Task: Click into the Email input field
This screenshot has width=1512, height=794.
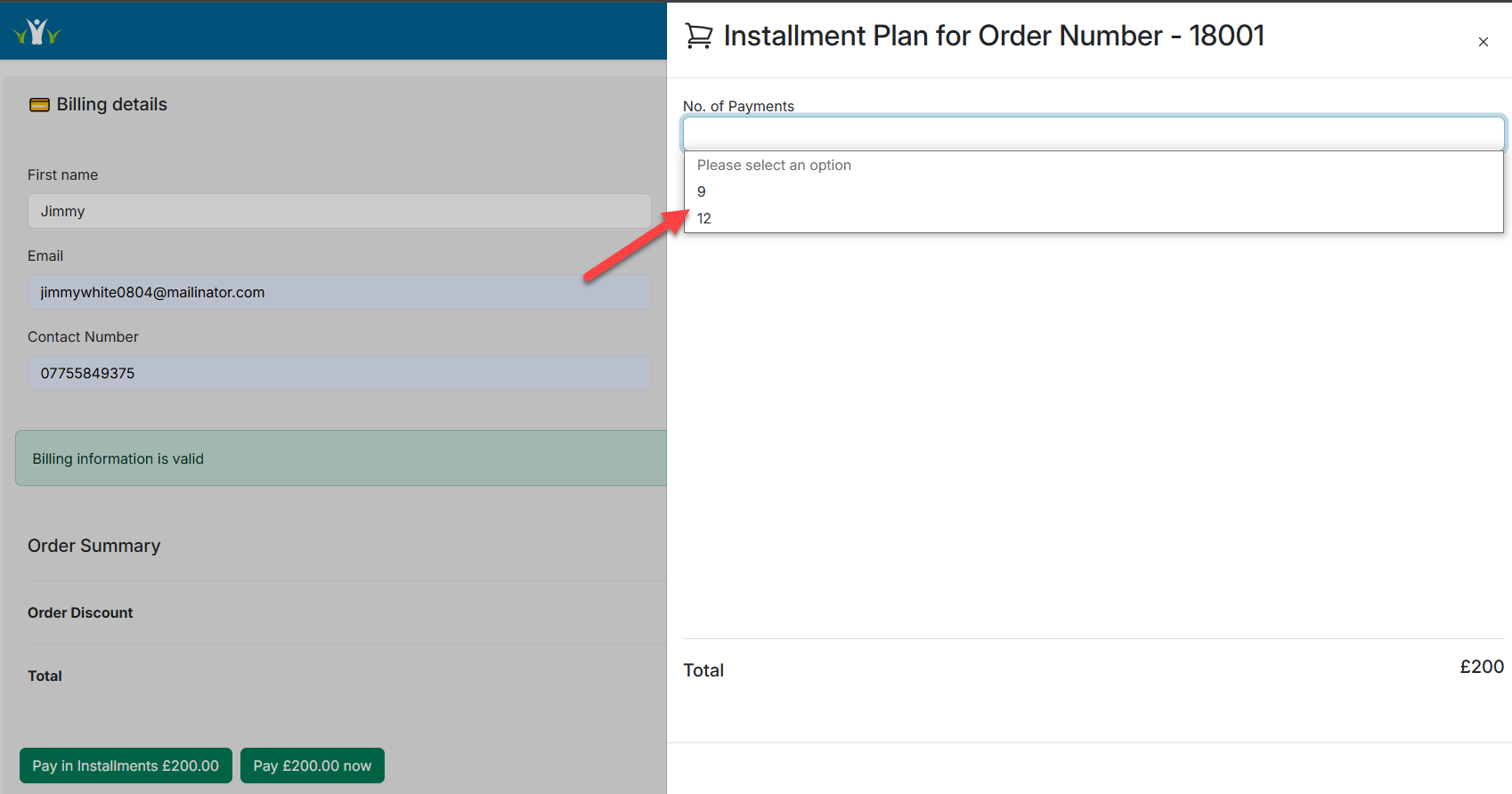Action: tap(338, 292)
